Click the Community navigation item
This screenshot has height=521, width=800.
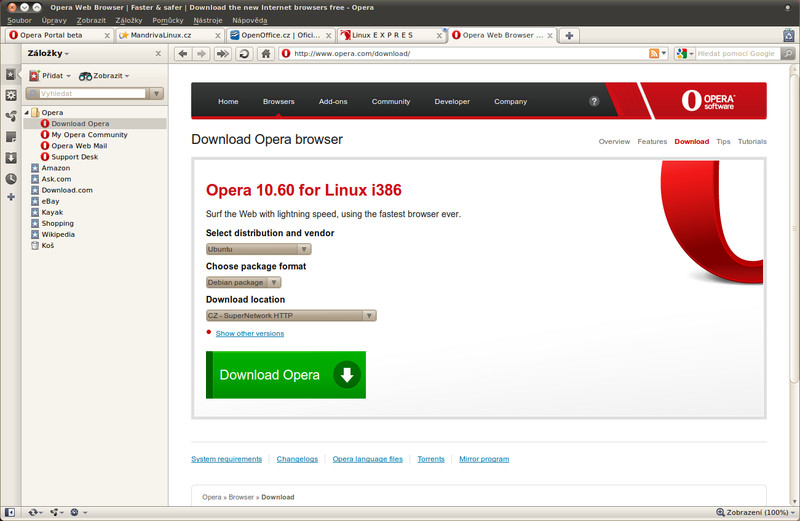click(x=391, y=102)
